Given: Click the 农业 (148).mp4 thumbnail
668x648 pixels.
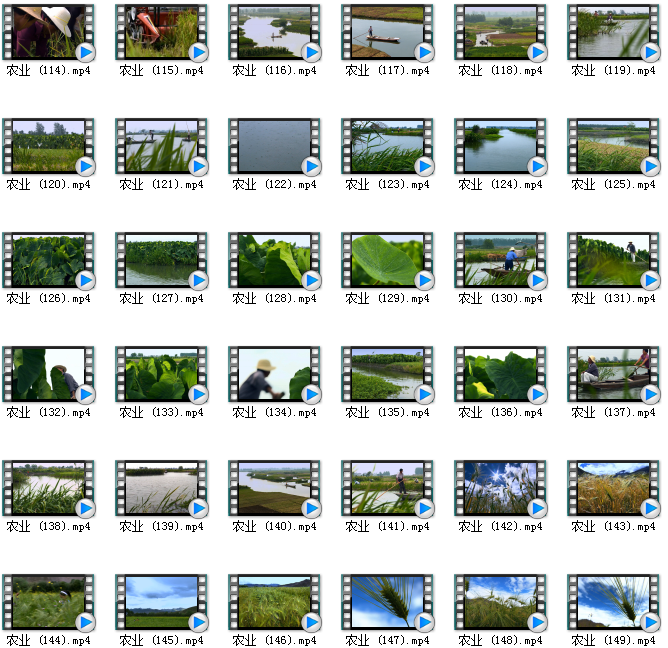Looking at the screenshot, I should (x=500, y=602).
